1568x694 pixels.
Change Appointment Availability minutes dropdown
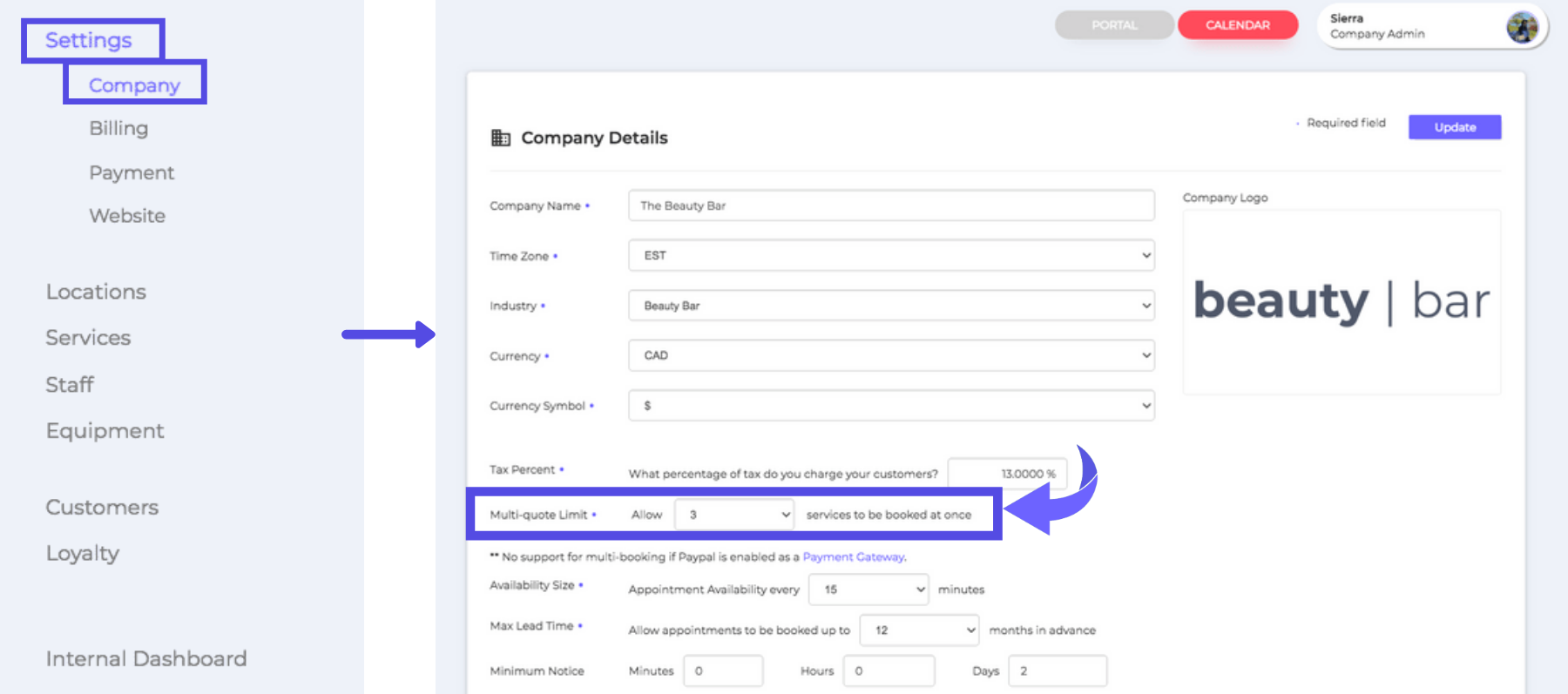[868, 590]
